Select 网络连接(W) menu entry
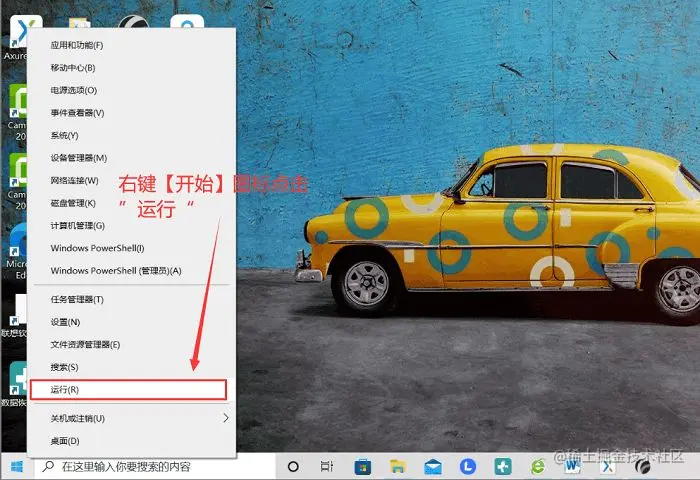 (131, 180)
